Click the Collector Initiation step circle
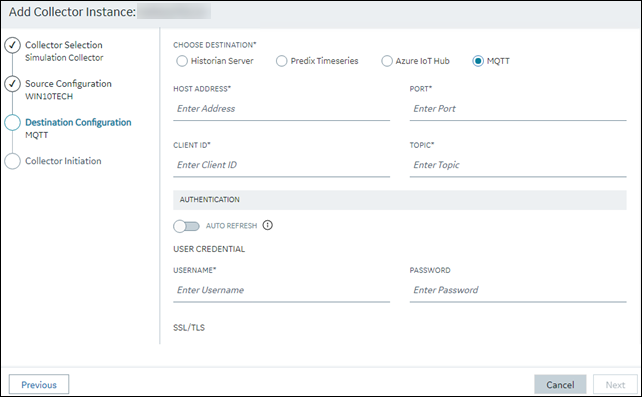Screen dimensions: 642x397 pos(12,161)
